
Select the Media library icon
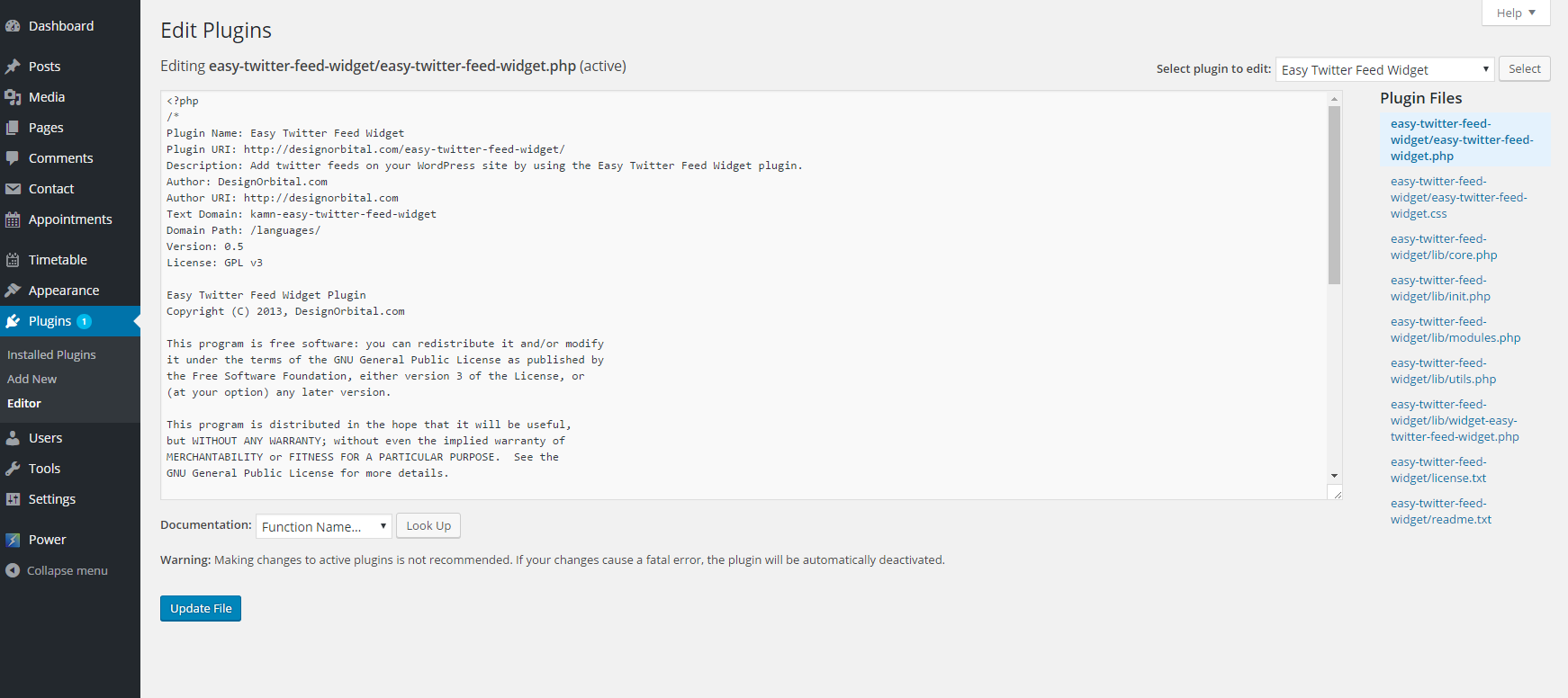(x=14, y=96)
